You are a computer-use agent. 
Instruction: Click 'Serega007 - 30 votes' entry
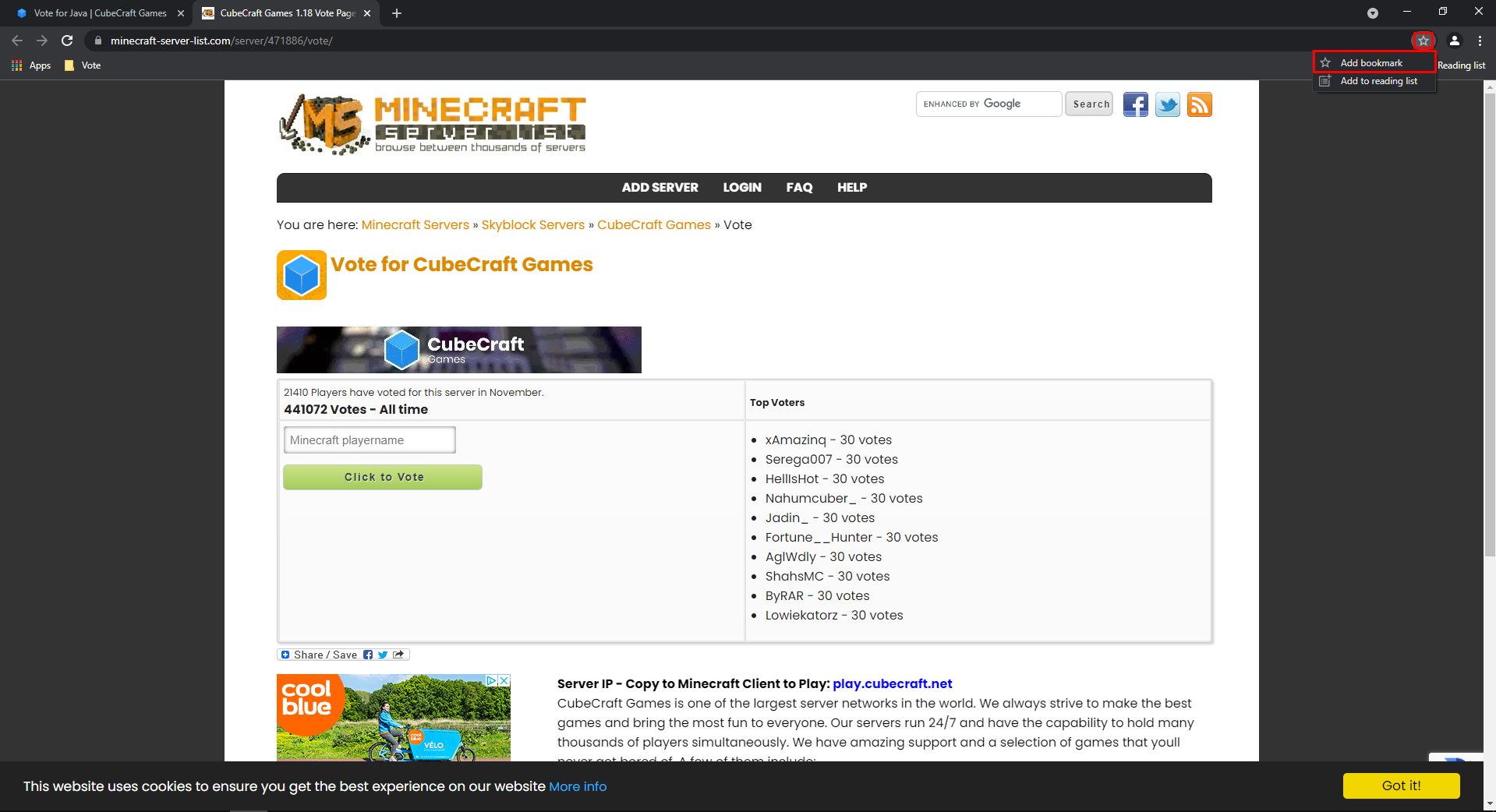pyautogui.click(x=832, y=459)
